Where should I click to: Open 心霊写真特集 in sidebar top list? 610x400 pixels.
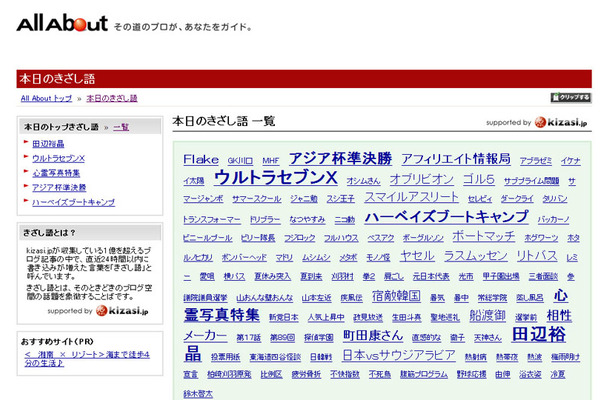pyautogui.click(x=56, y=173)
